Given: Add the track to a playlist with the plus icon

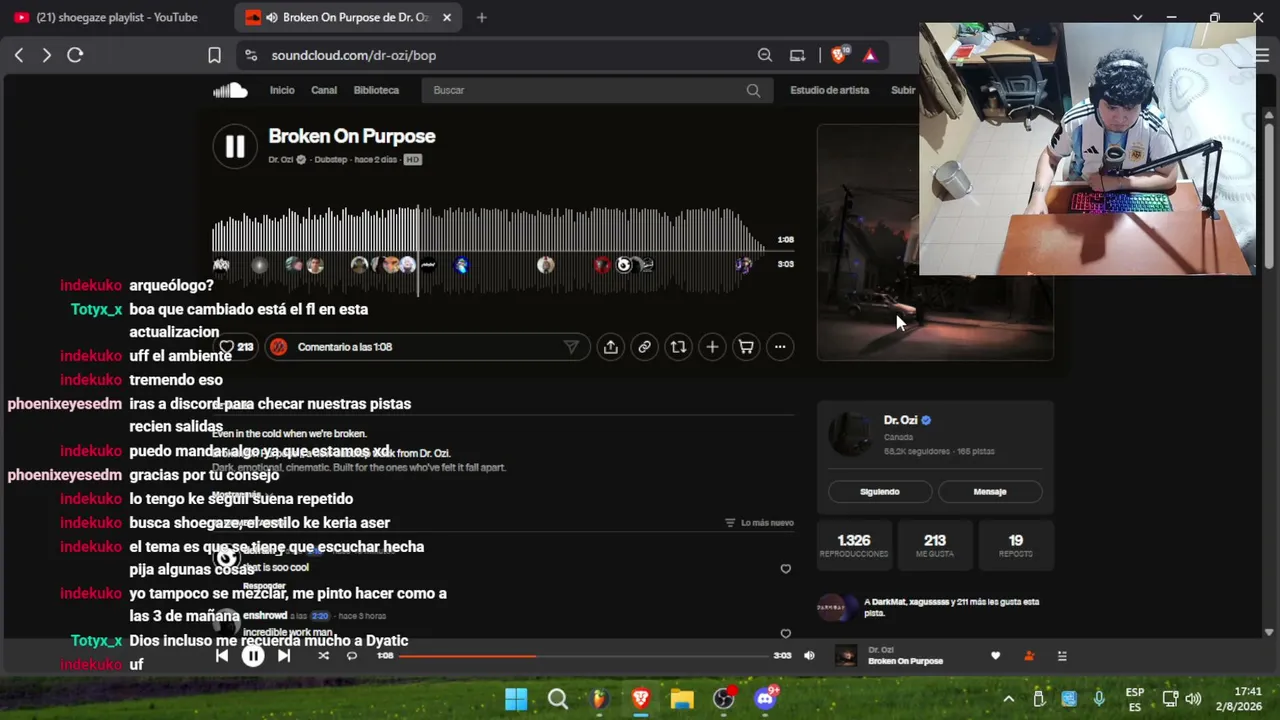Looking at the screenshot, I should click(712, 347).
